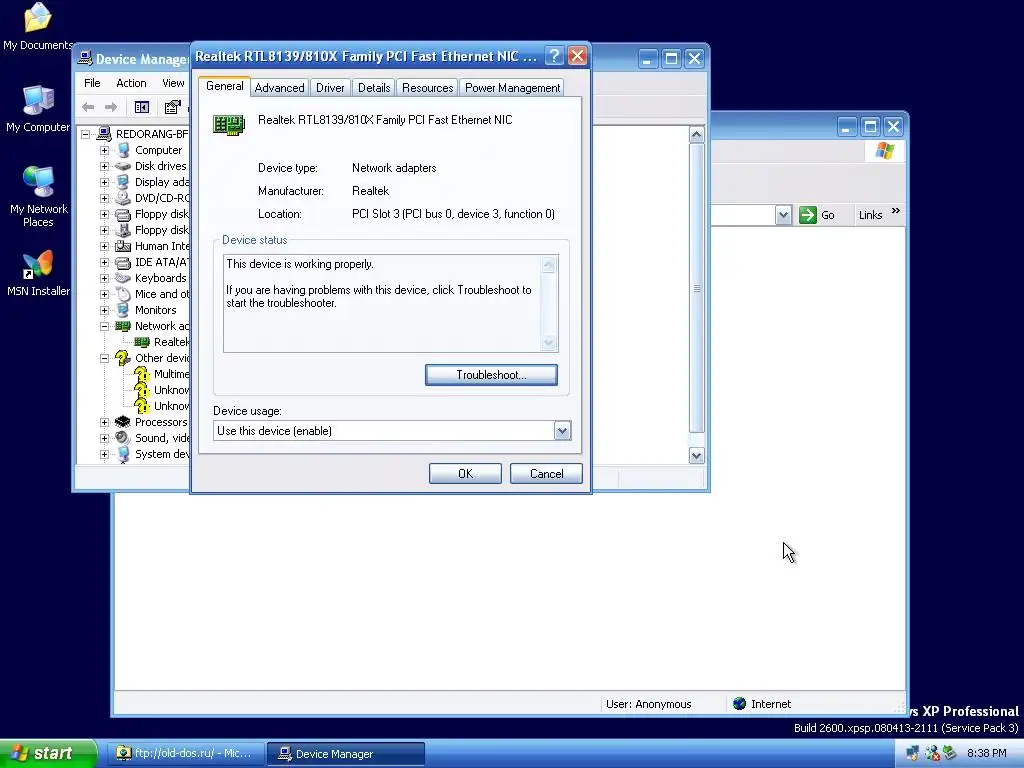Switch to the Driver tab
Viewport: 1024px width, 768px height.
pyautogui.click(x=330, y=88)
